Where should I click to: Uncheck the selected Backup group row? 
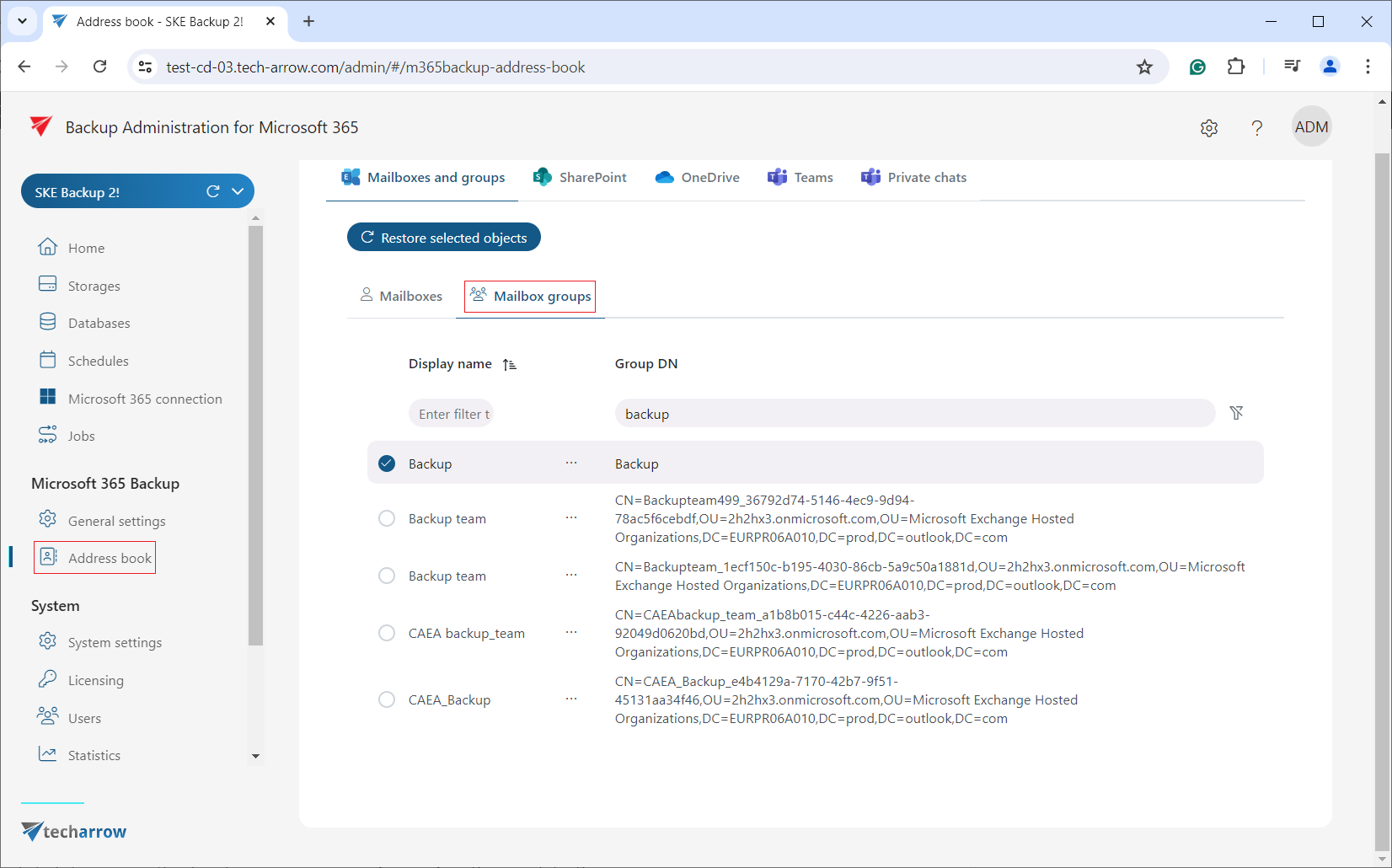point(387,463)
